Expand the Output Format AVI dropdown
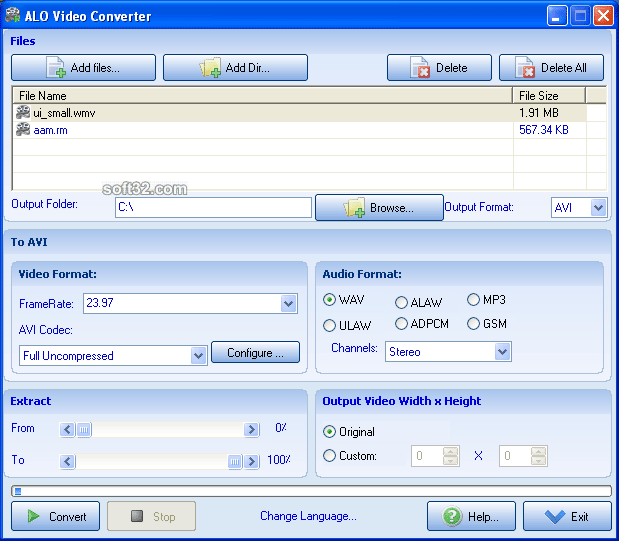The width and height of the screenshot is (619, 541). (598, 207)
